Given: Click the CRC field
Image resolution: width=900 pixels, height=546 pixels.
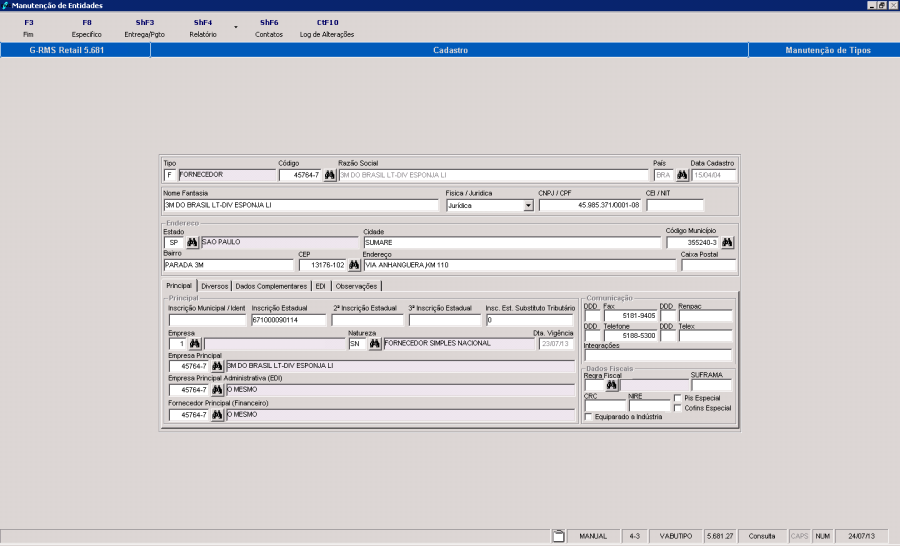Looking at the screenshot, I should tap(604, 405).
